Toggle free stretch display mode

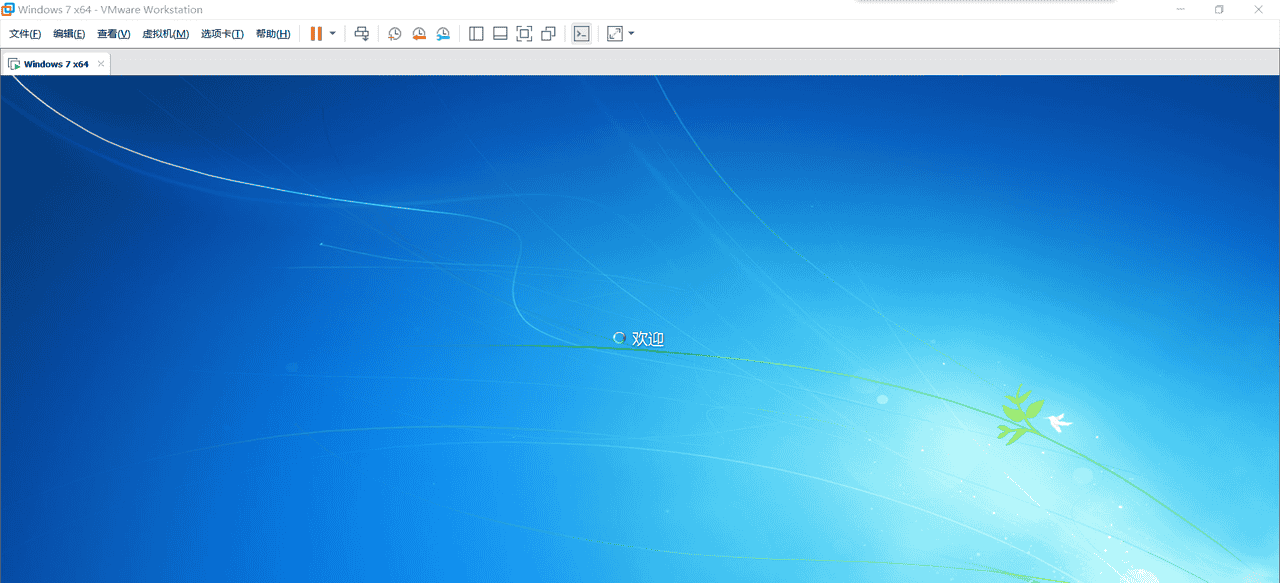click(614, 33)
